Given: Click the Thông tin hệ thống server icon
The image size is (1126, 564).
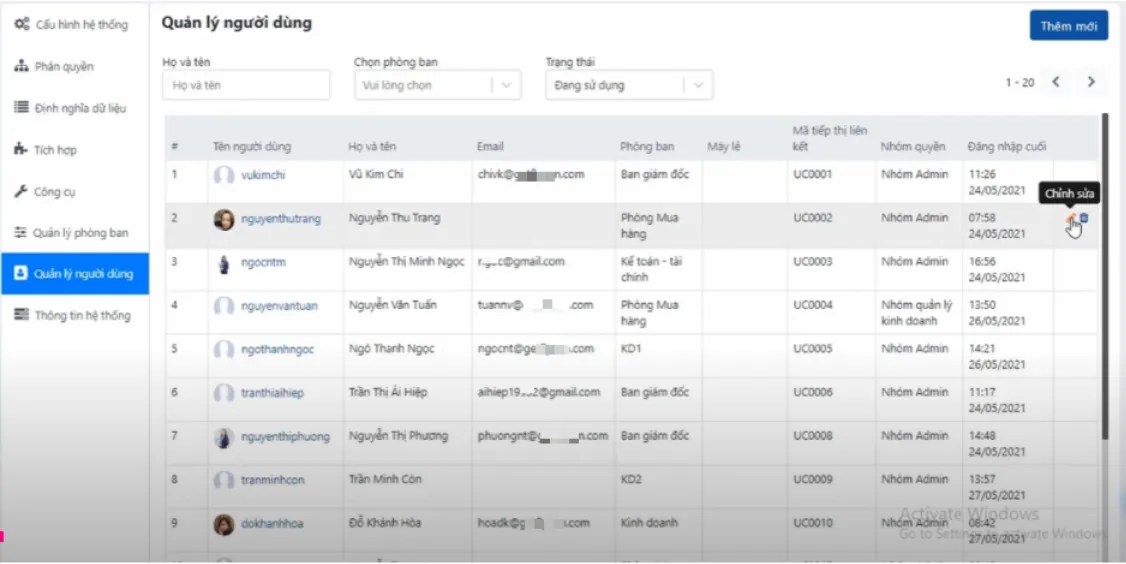Looking at the screenshot, I should (22, 315).
